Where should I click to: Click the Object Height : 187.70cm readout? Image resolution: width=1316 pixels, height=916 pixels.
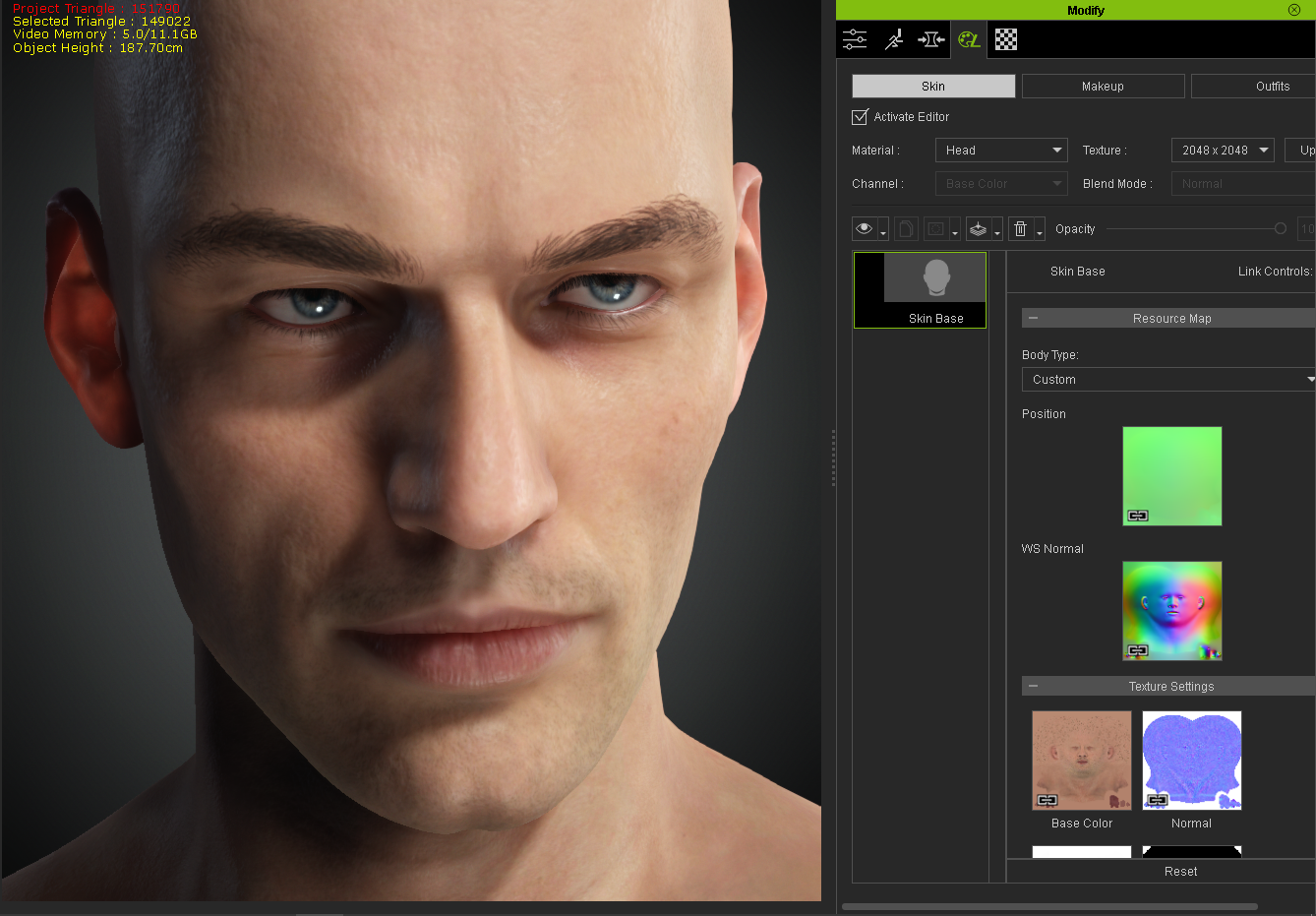[98, 47]
